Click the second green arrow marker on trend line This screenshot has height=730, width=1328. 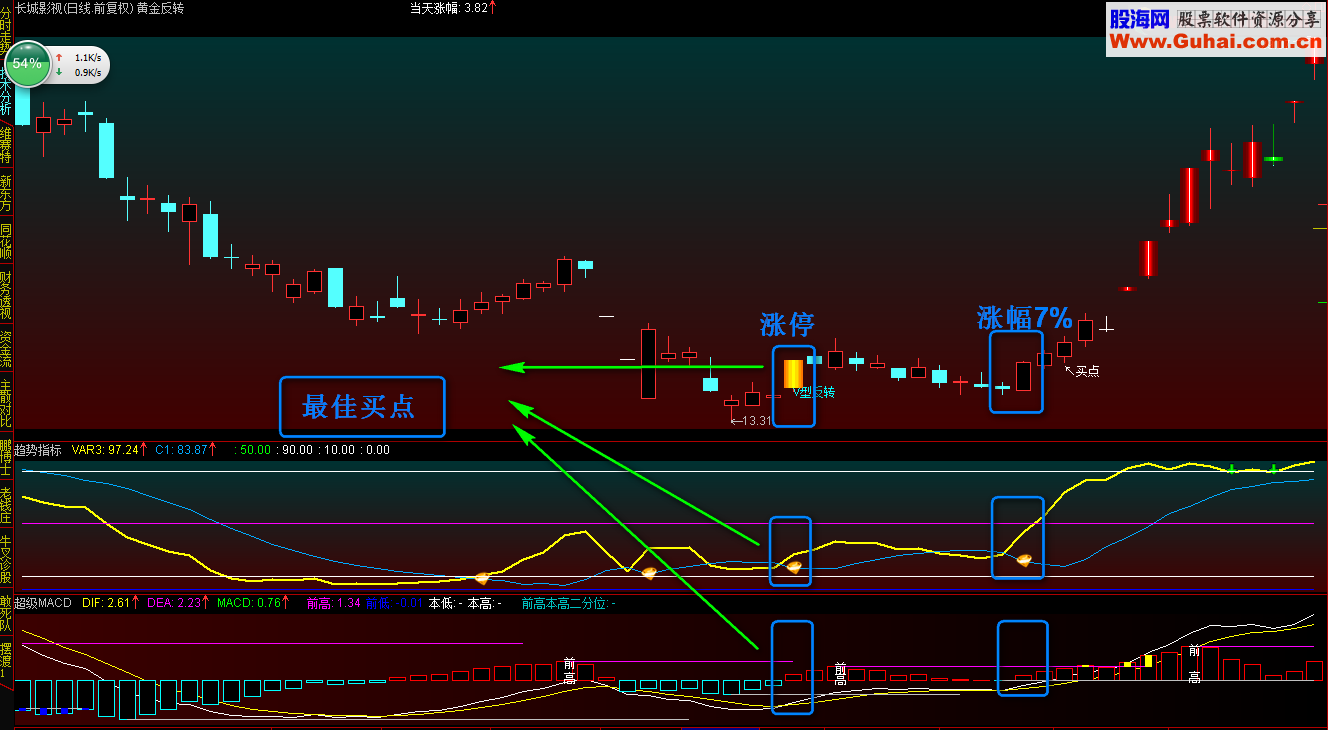tap(1274, 468)
